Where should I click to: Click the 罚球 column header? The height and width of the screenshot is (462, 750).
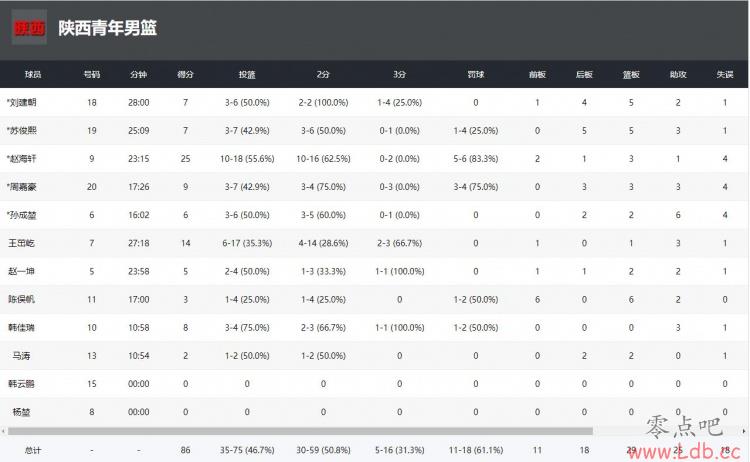point(475,74)
